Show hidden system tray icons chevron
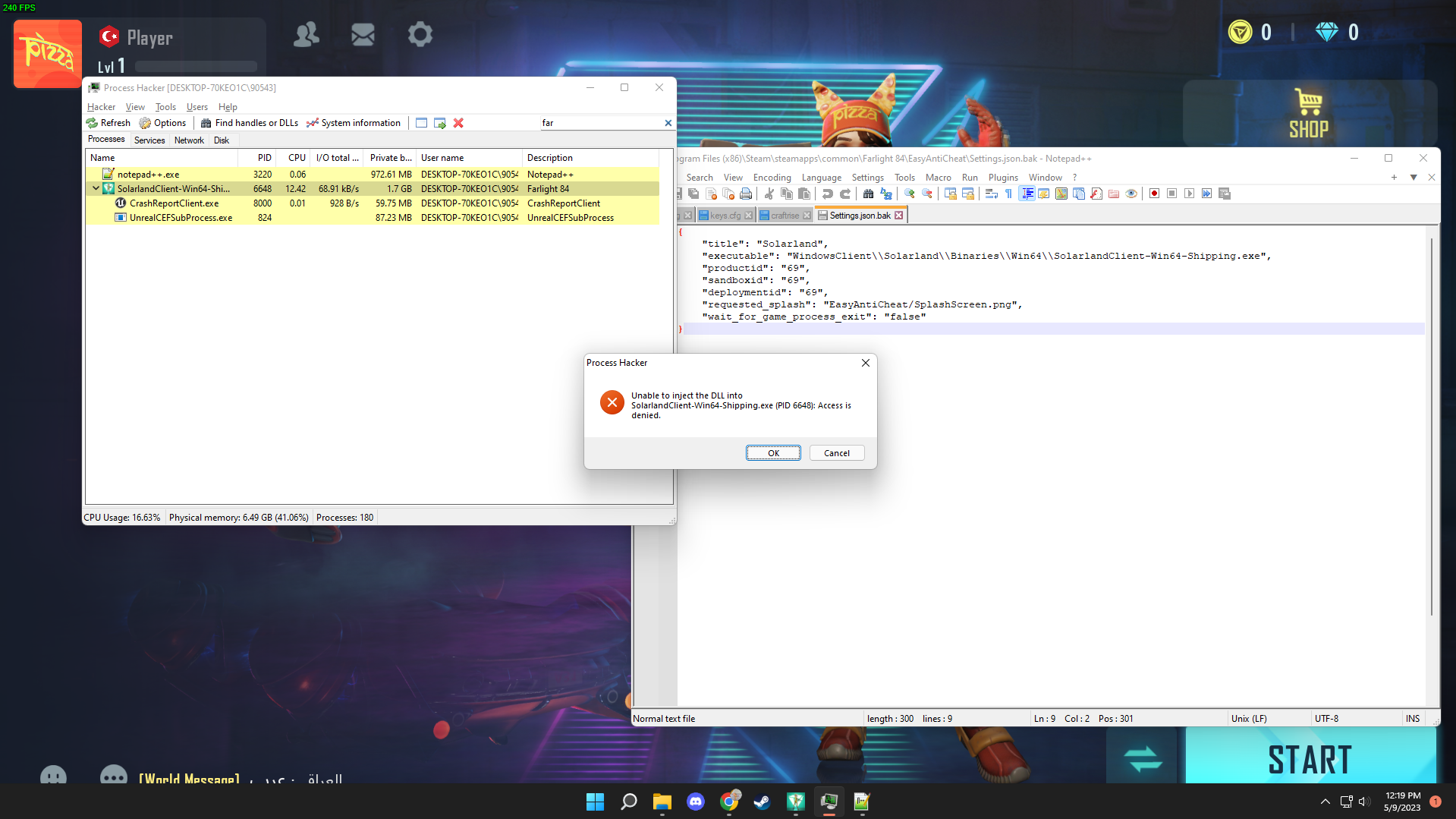1456x819 pixels. tap(1325, 802)
